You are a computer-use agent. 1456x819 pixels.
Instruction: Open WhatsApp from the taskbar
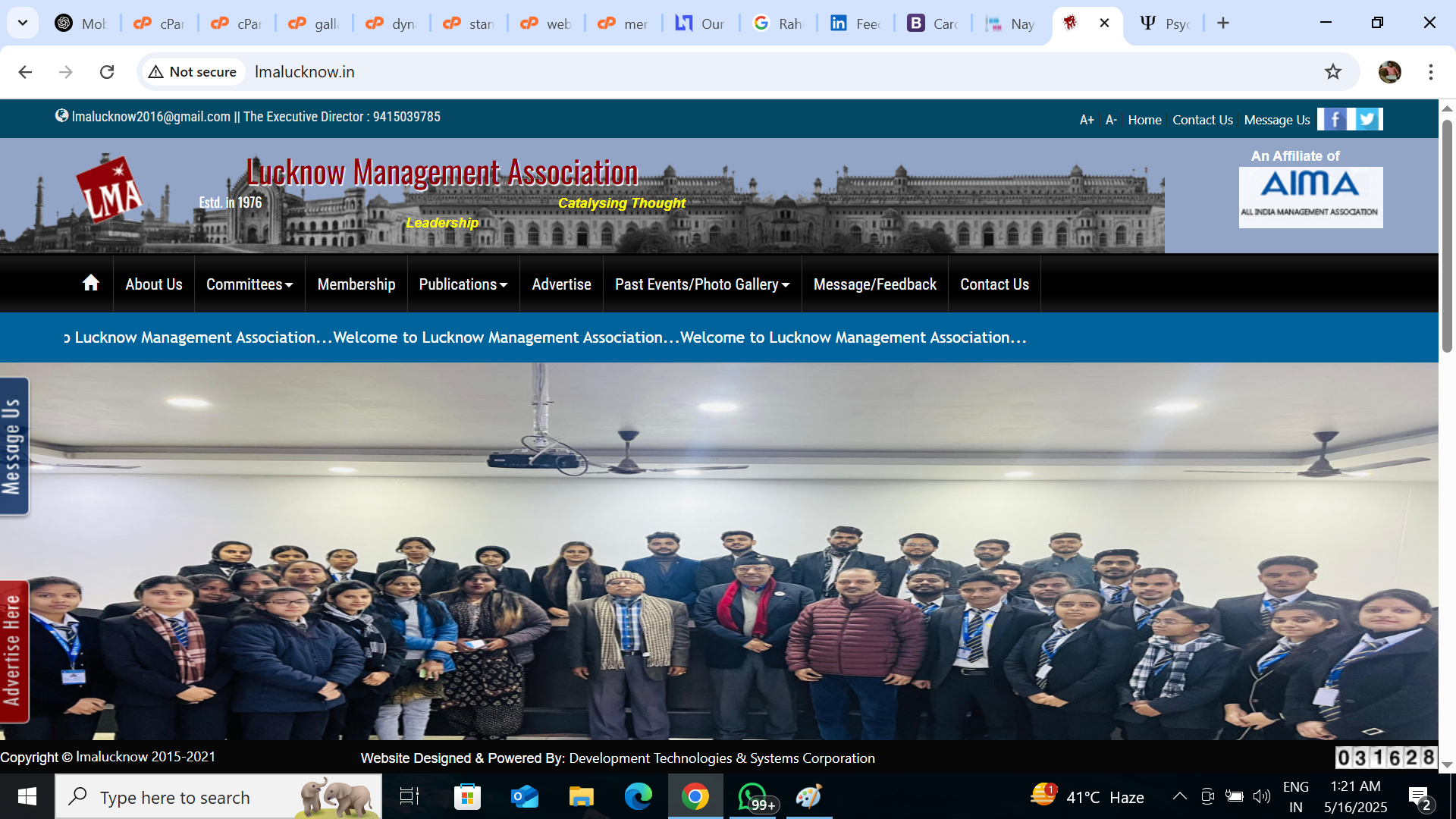(x=752, y=797)
